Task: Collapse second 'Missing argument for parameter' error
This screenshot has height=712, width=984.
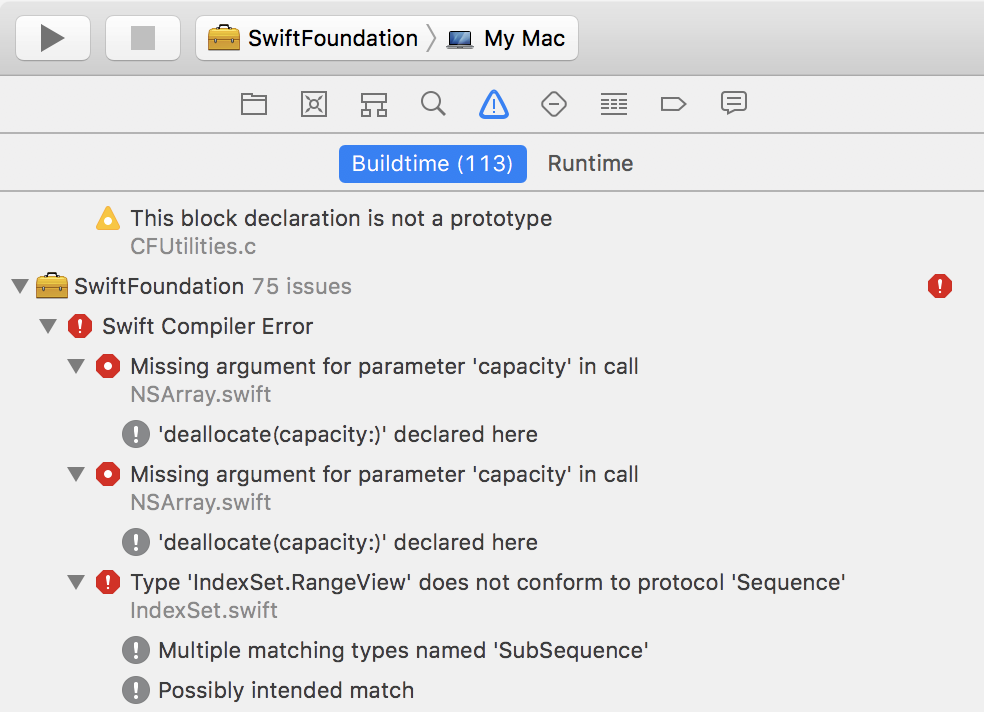Action: 77,474
